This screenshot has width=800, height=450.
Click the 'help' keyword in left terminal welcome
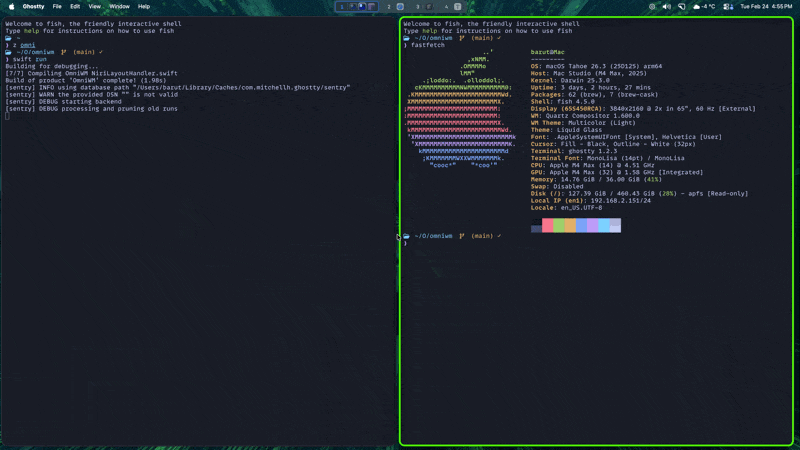pyautogui.click(x=32, y=31)
